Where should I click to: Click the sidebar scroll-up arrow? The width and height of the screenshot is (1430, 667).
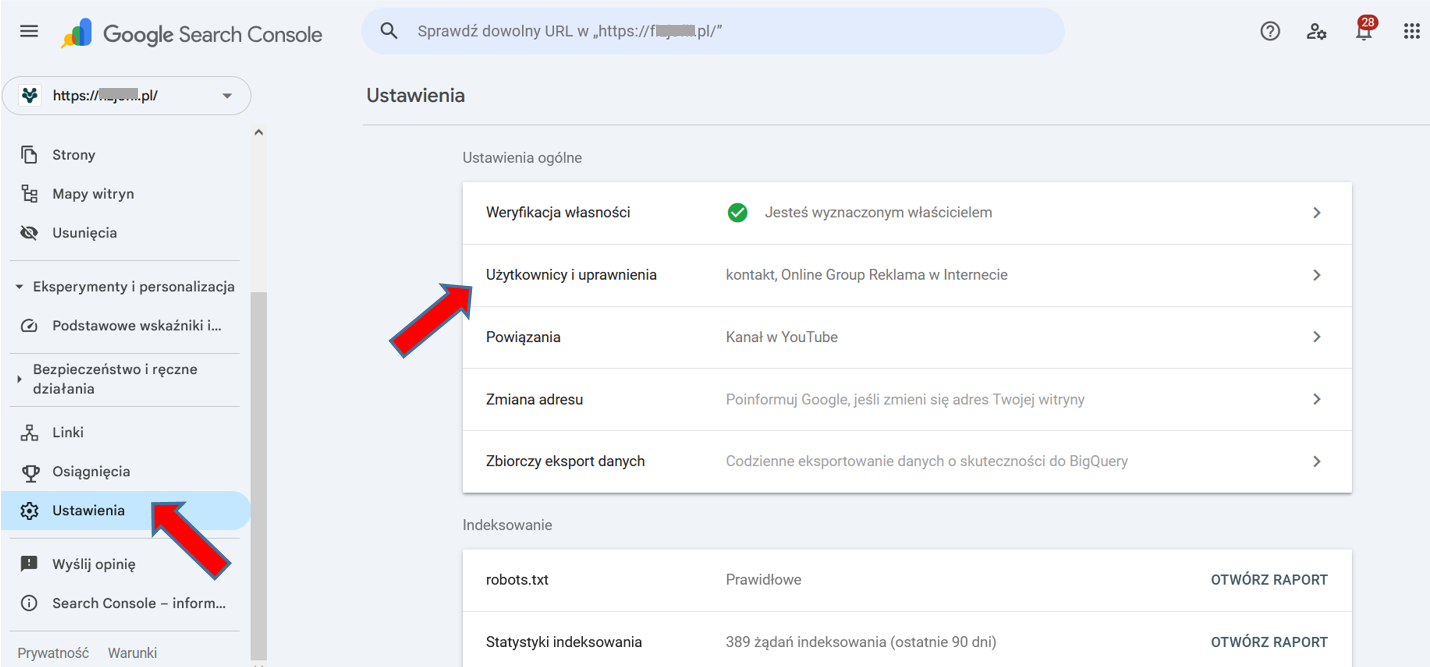259,132
